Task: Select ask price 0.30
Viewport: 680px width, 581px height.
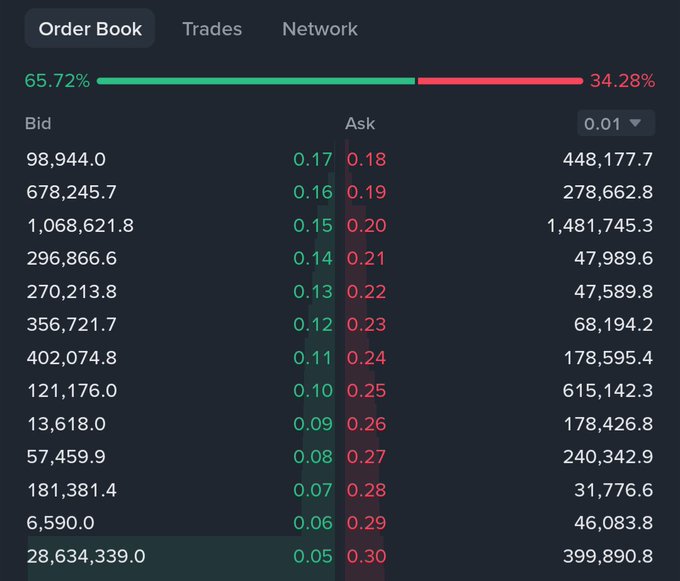Action: 366,556
